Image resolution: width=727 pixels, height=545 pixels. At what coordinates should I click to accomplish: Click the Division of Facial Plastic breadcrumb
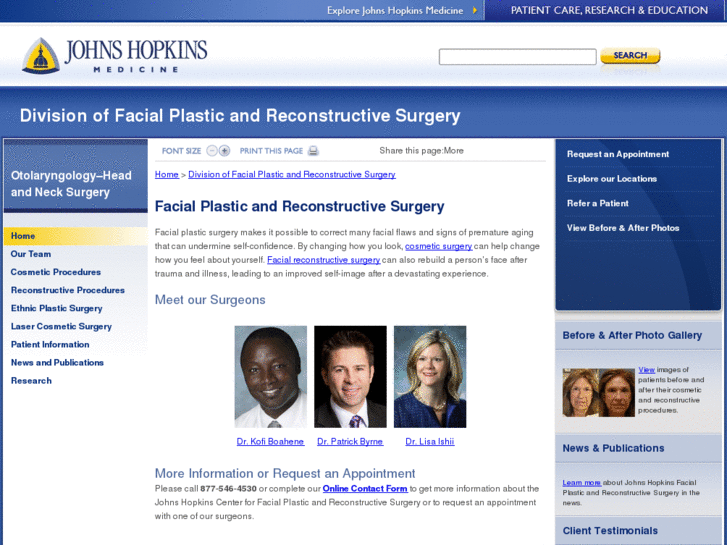(292, 174)
